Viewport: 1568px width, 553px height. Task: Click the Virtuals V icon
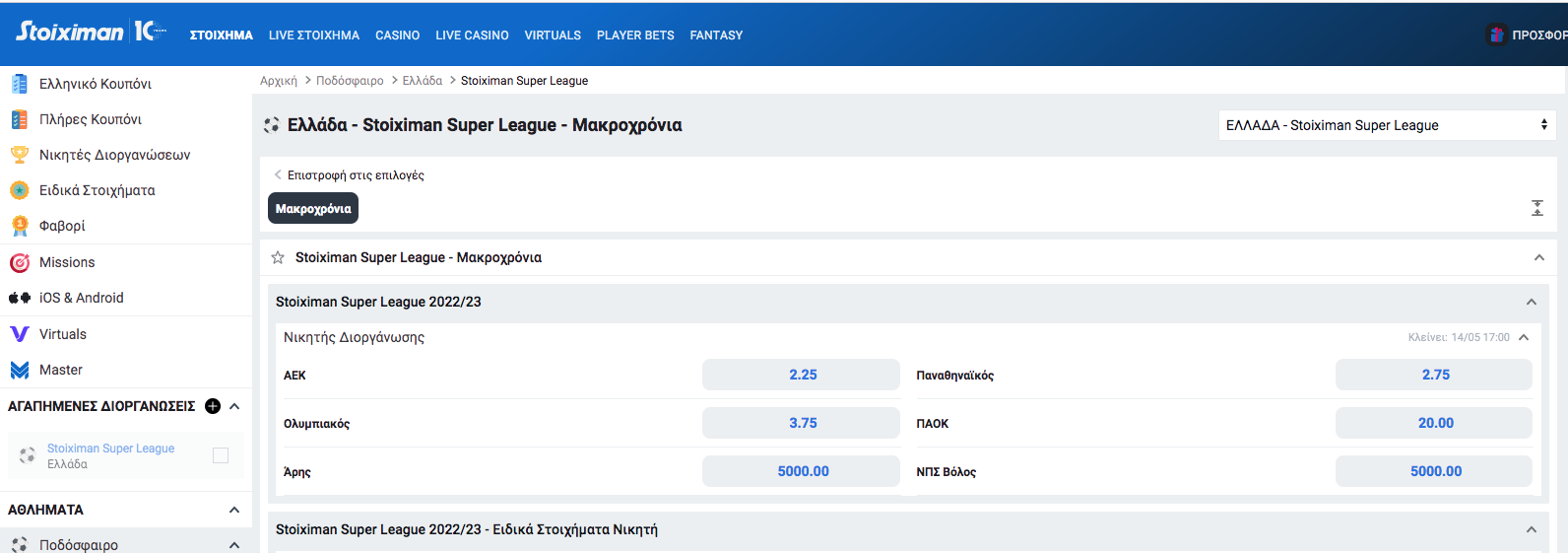tap(20, 334)
